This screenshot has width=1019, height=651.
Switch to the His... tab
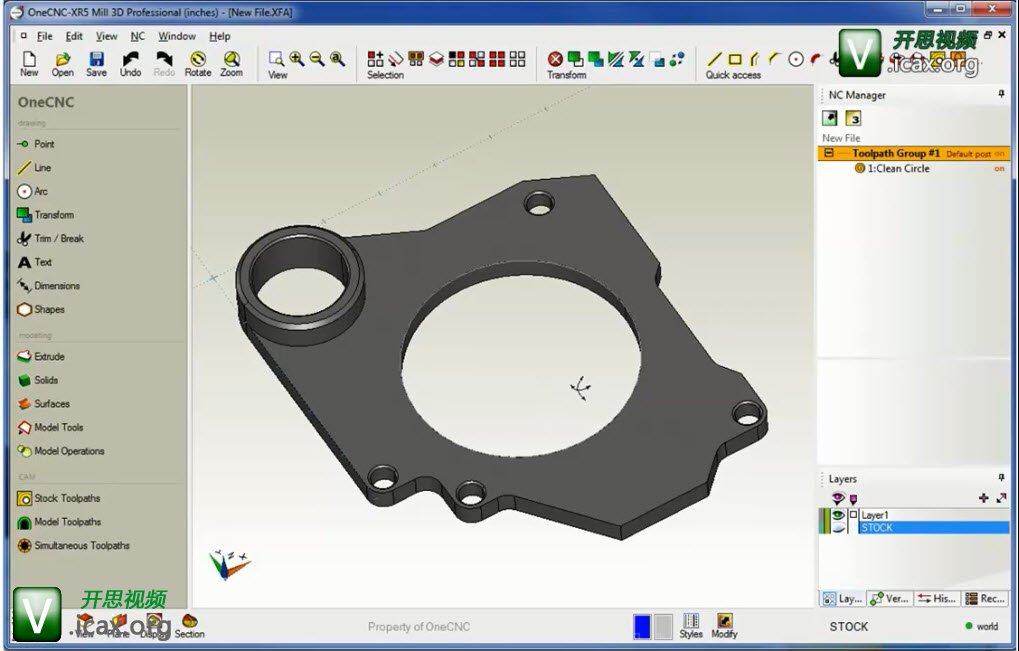click(x=937, y=598)
